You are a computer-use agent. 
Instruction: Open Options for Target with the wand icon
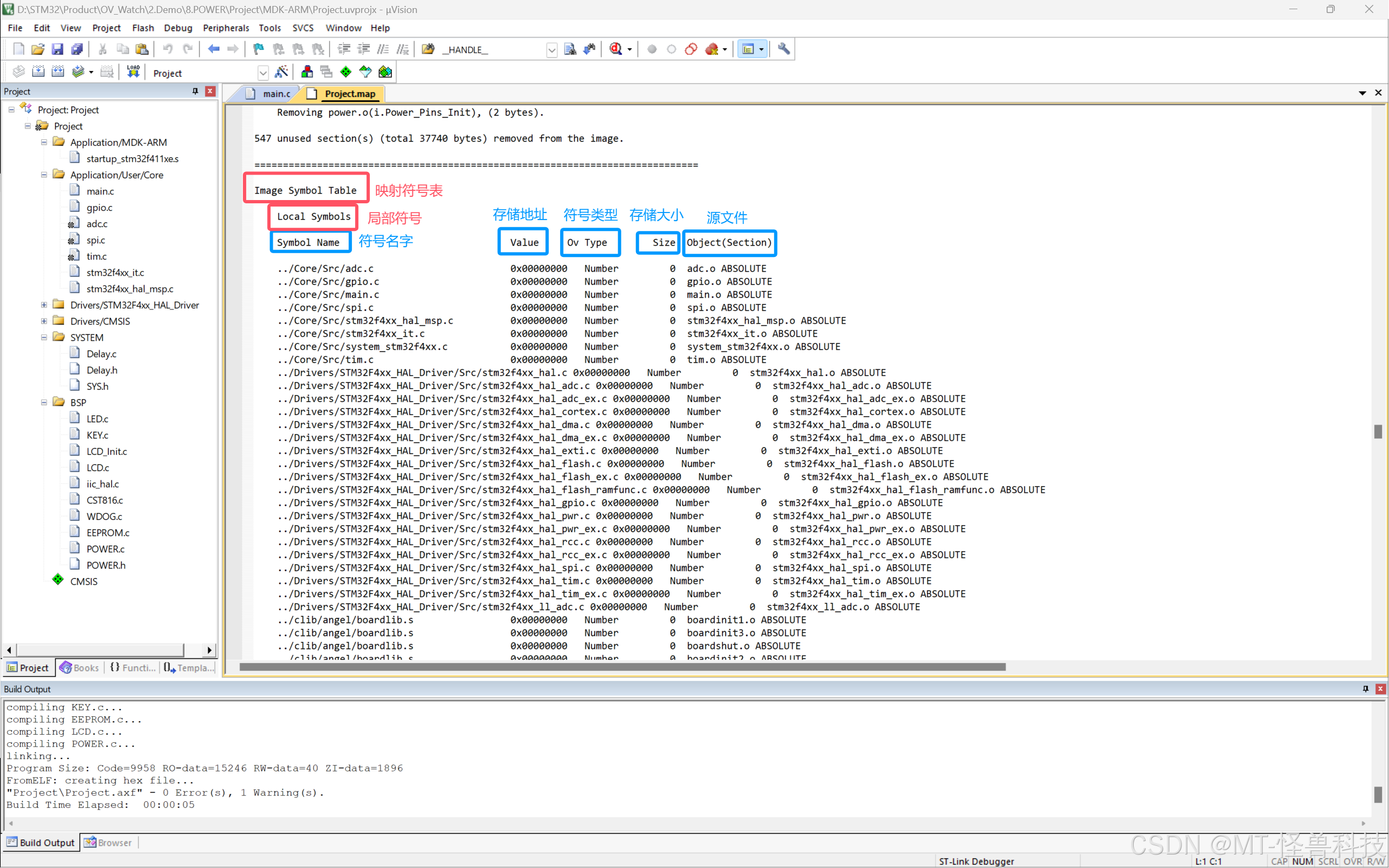tap(282, 72)
